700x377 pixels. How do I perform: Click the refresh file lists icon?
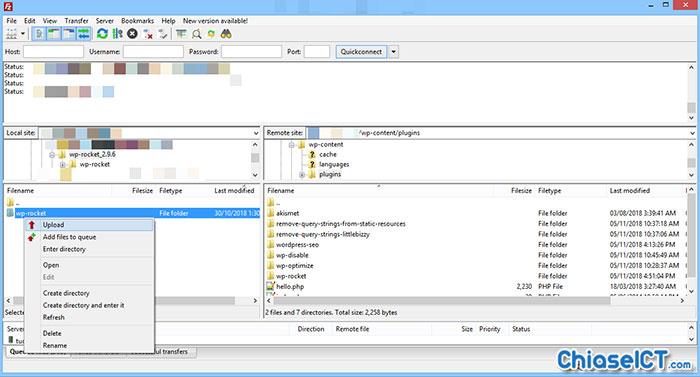[102, 34]
